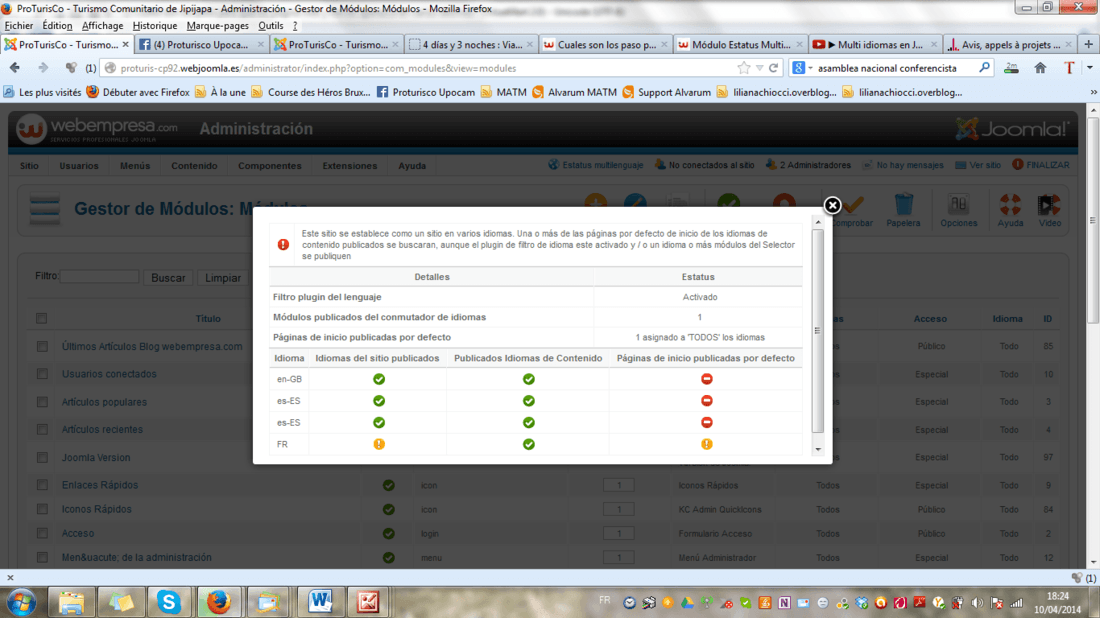This screenshot has height=618, width=1100.
Task: Open Usuarios conectados module link
Action: tap(109, 374)
